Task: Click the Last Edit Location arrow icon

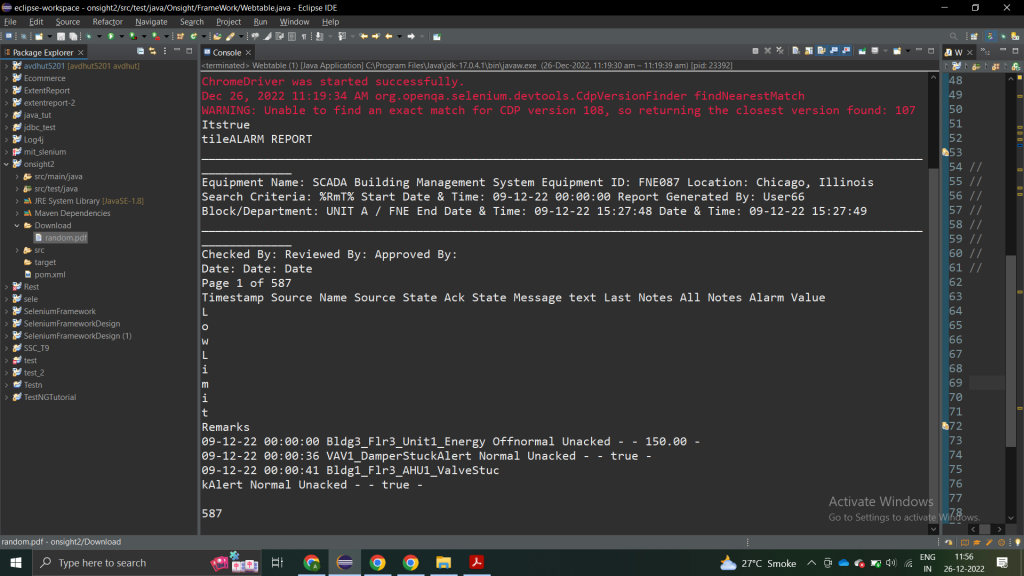Action: pos(363,37)
